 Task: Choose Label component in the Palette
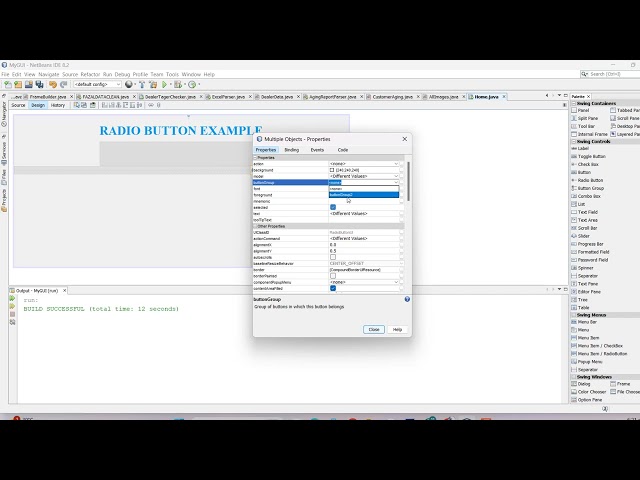583,148
